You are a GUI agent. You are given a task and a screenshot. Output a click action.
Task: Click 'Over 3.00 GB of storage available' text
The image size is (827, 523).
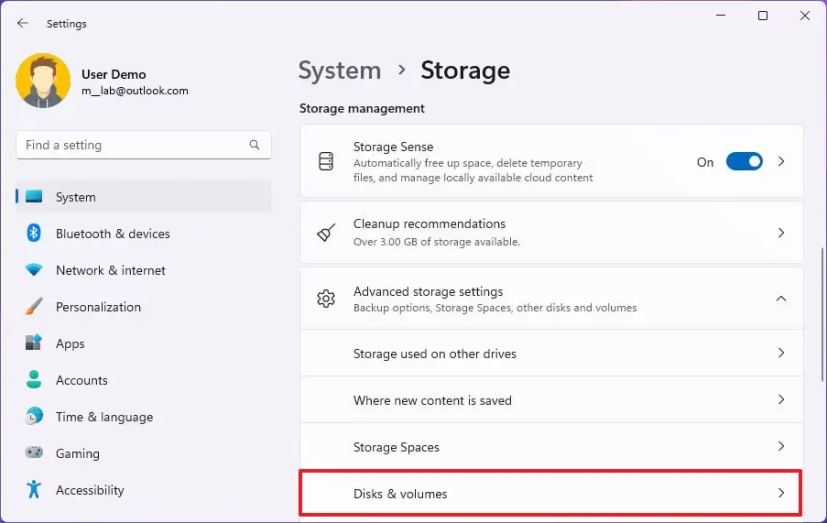436,242
